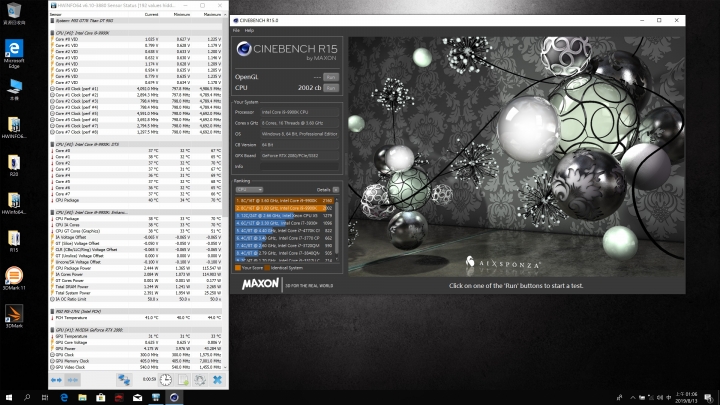Viewport: 720px width, 405px height.
Task: Collapse the GPU GeForce RTX 2080 group
Action: [x=136, y=330]
